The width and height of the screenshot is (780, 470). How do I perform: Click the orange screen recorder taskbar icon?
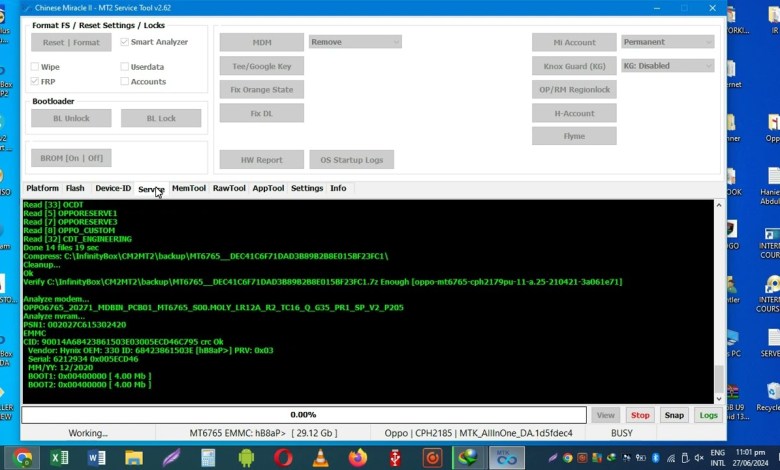click(432, 458)
